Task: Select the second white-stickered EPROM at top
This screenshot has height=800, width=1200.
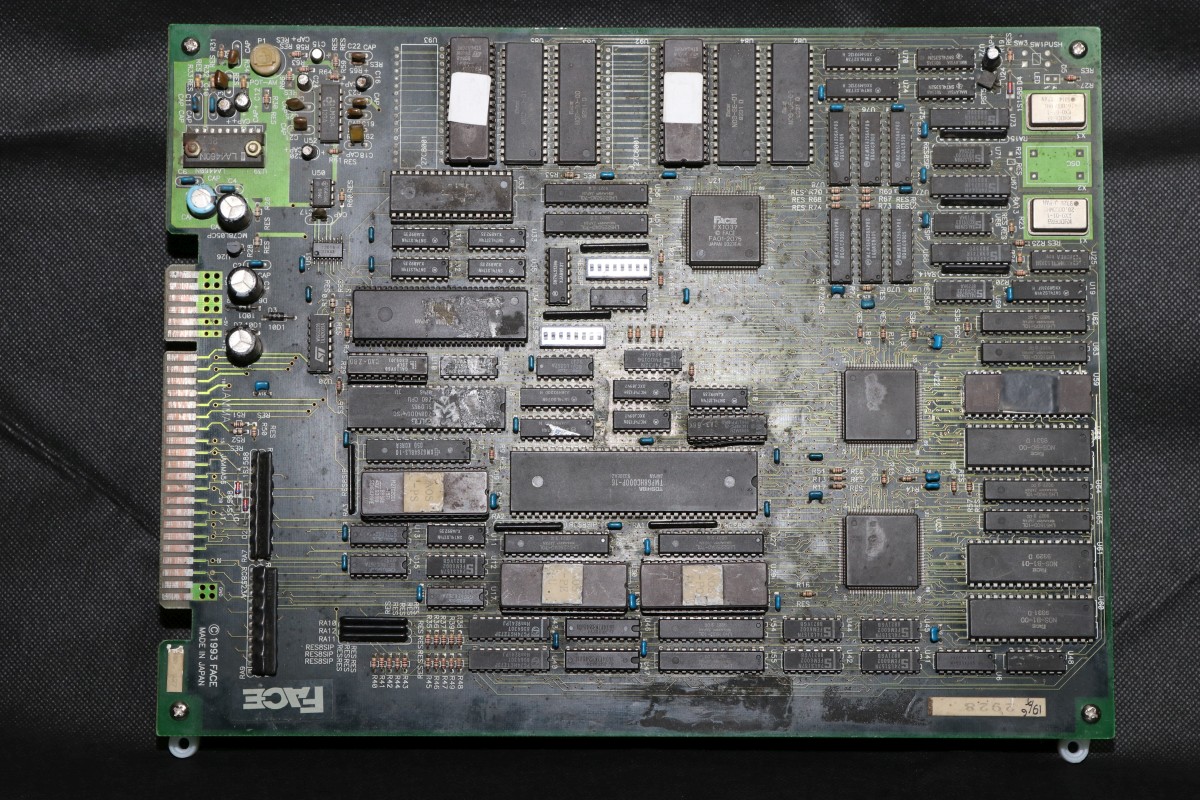Action: (683, 101)
